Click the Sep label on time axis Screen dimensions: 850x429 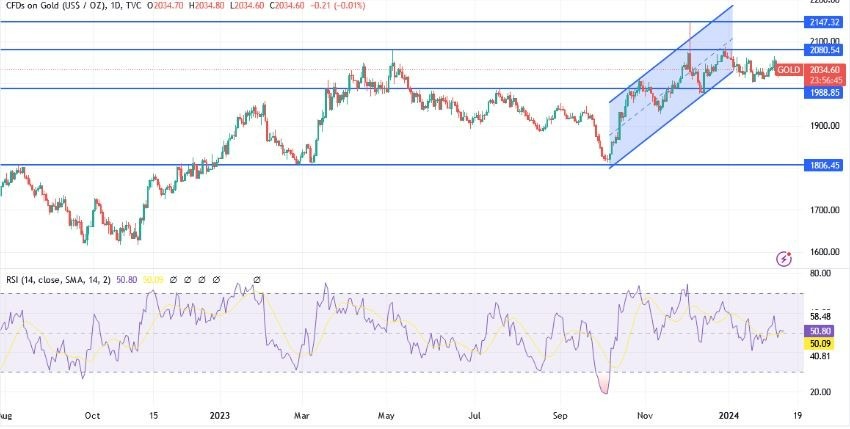[x=560, y=415]
